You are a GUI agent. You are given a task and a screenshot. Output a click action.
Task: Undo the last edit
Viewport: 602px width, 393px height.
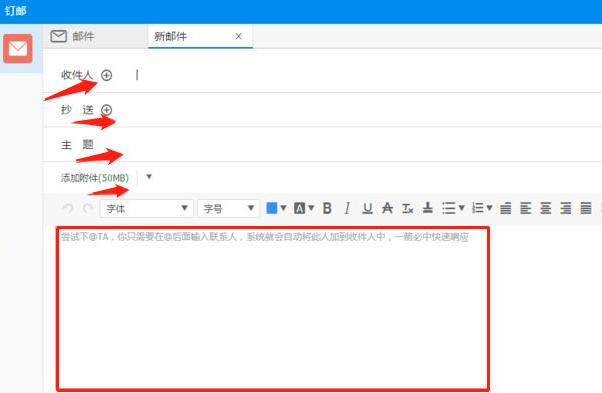68,208
